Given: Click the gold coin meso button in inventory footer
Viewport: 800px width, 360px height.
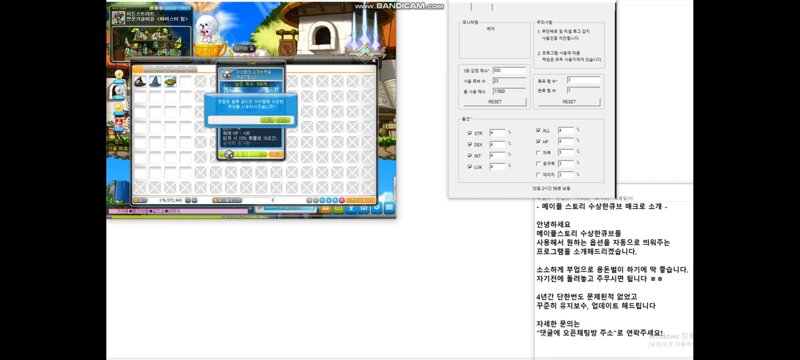Looking at the screenshot, I should click(140, 200).
